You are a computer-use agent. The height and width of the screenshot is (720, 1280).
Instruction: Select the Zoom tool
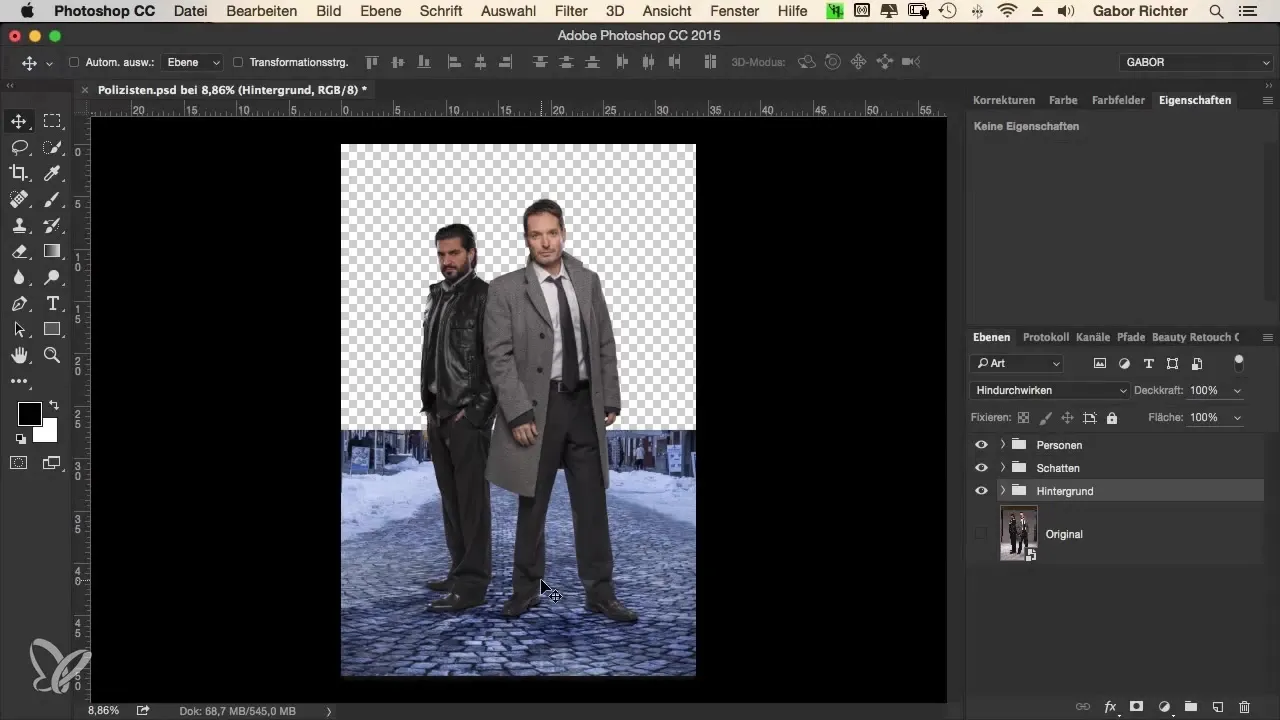52,355
